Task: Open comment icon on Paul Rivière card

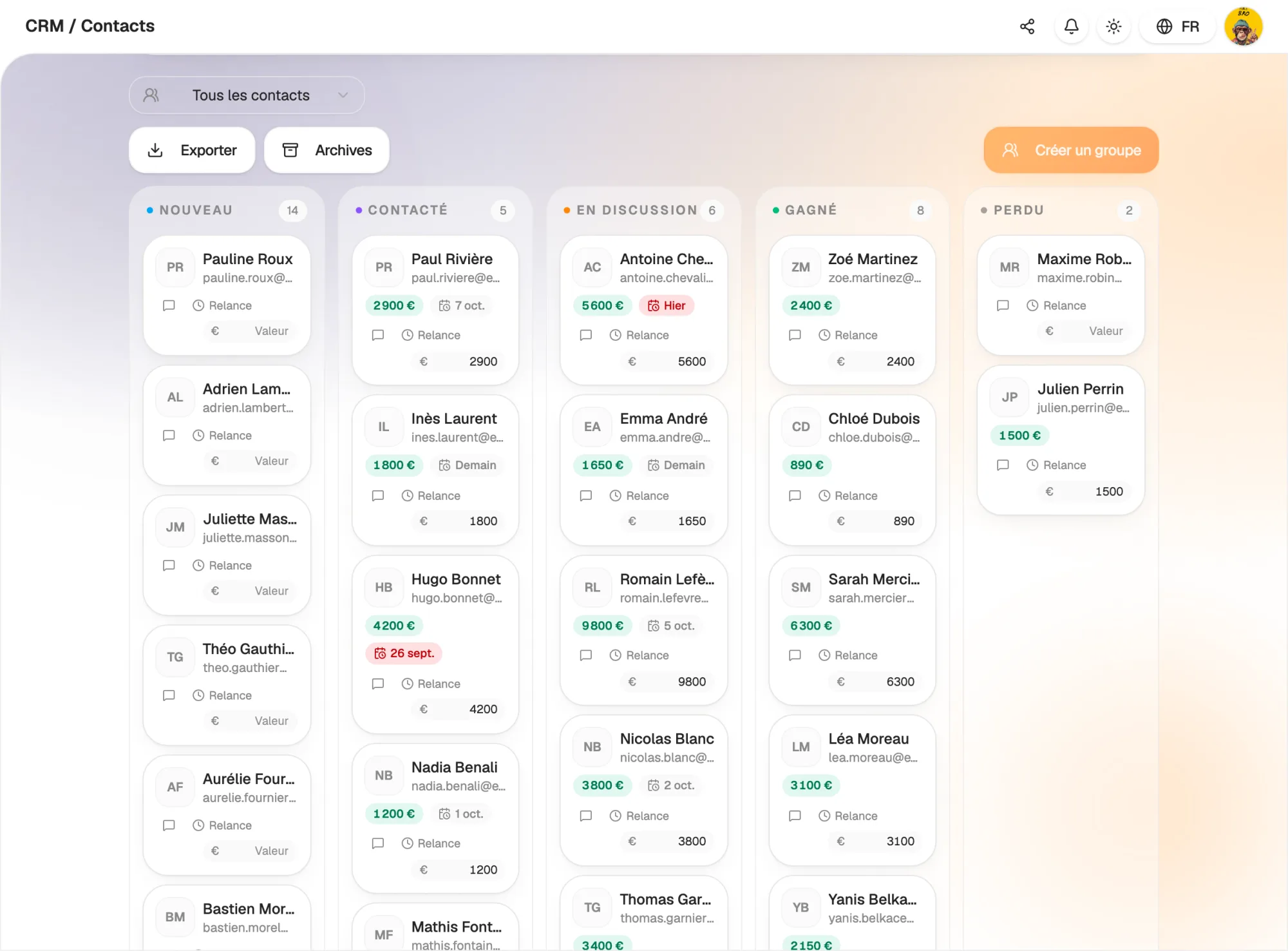Action: point(377,336)
